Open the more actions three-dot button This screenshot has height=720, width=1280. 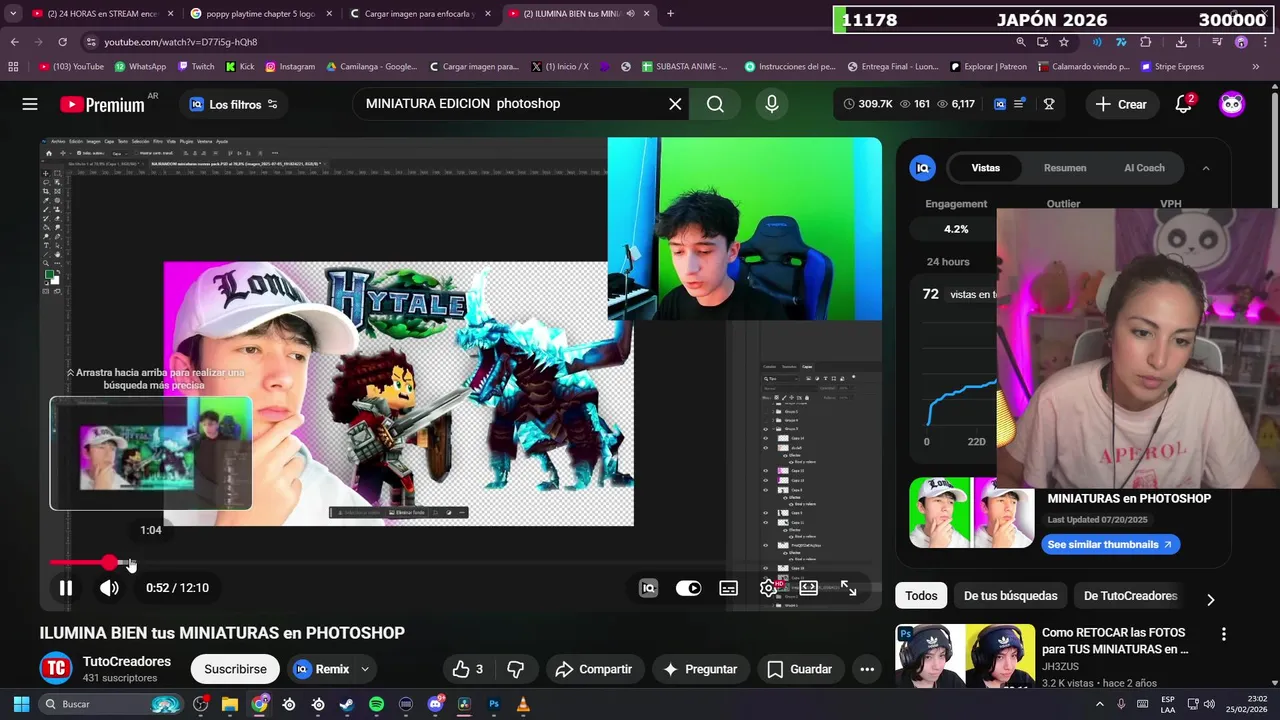(x=867, y=669)
